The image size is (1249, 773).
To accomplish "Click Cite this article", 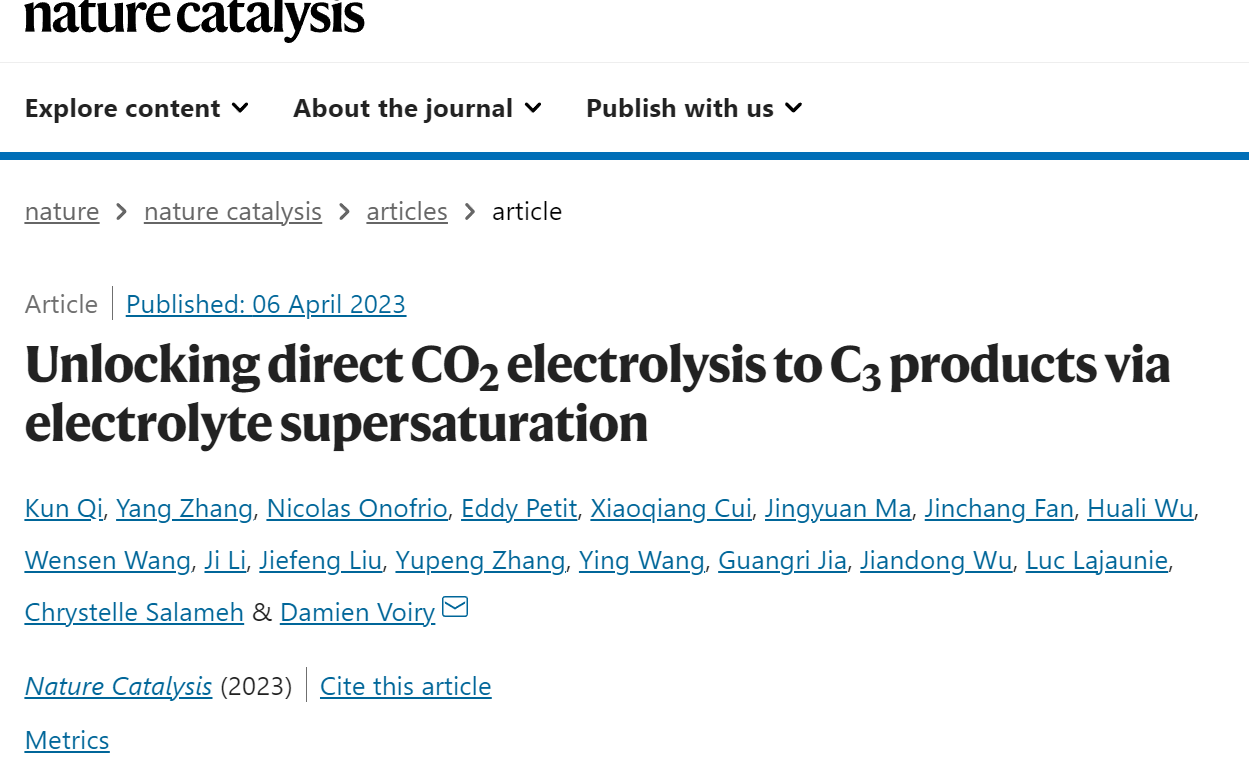I will point(406,687).
